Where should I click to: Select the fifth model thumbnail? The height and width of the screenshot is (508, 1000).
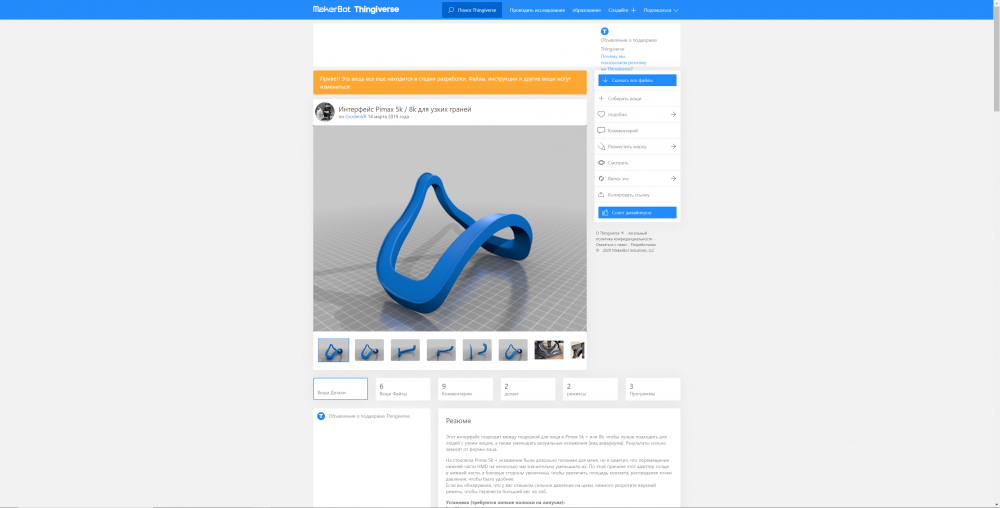pyautogui.click(x=477, y=350)
